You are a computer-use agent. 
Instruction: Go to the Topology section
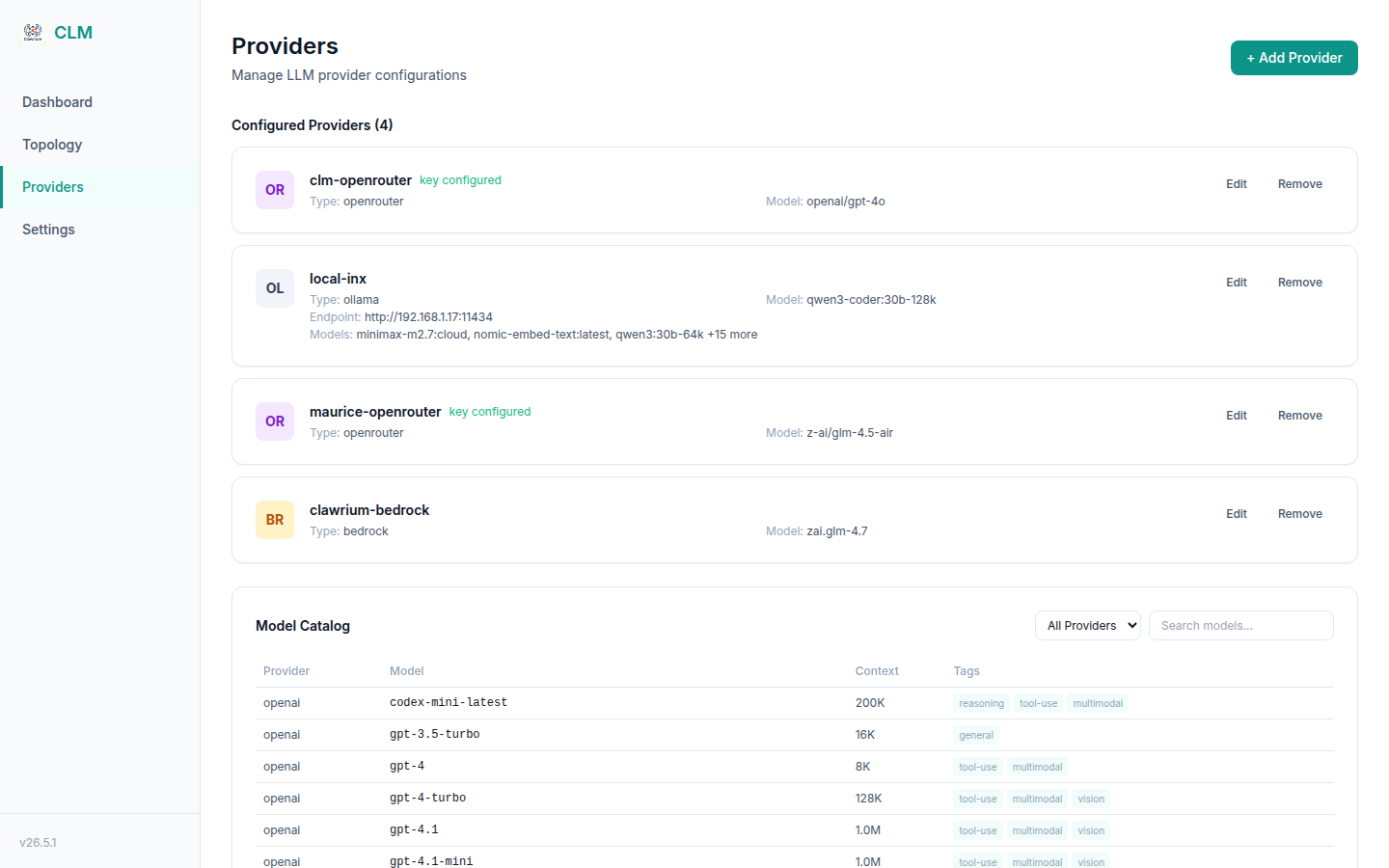[x=100, y=145]
